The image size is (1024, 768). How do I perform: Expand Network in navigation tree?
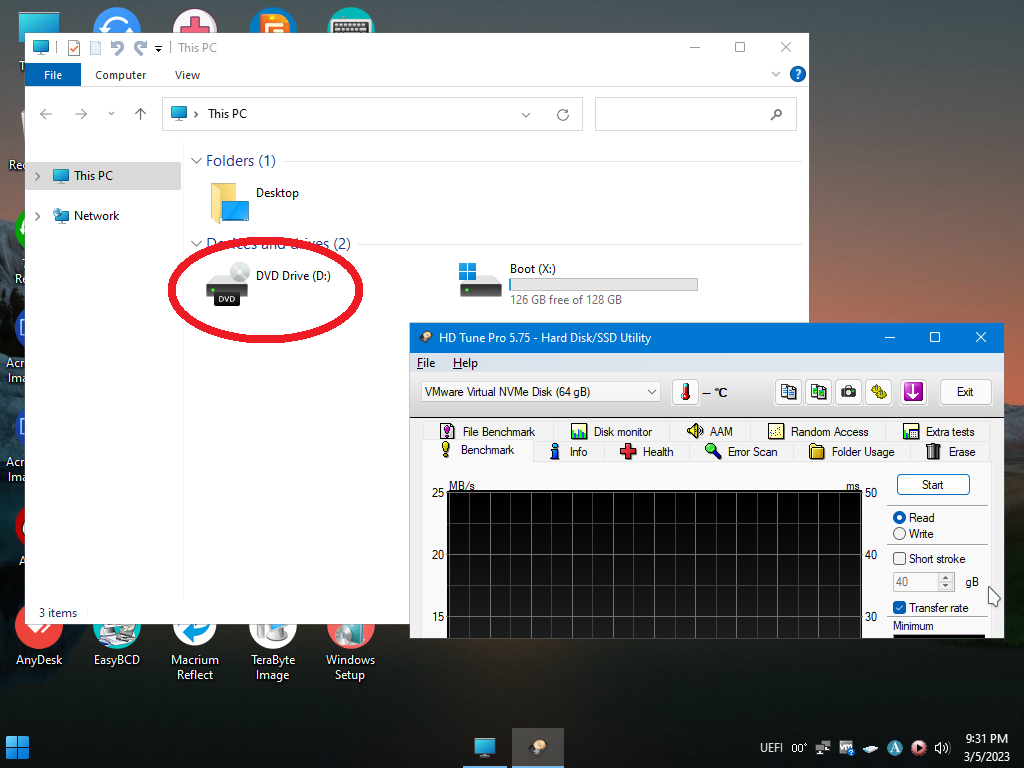(x=38, y=216)
